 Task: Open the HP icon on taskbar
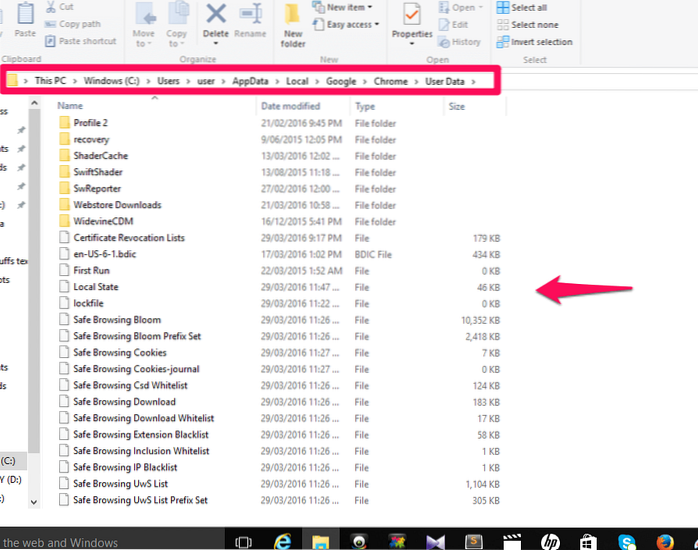click(x=550, y=541)
